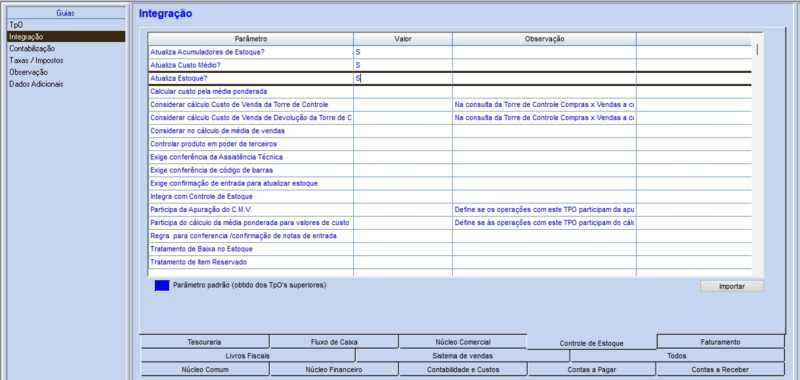Select 'Tratamento de Item Reservado' row

coord(251,262)
